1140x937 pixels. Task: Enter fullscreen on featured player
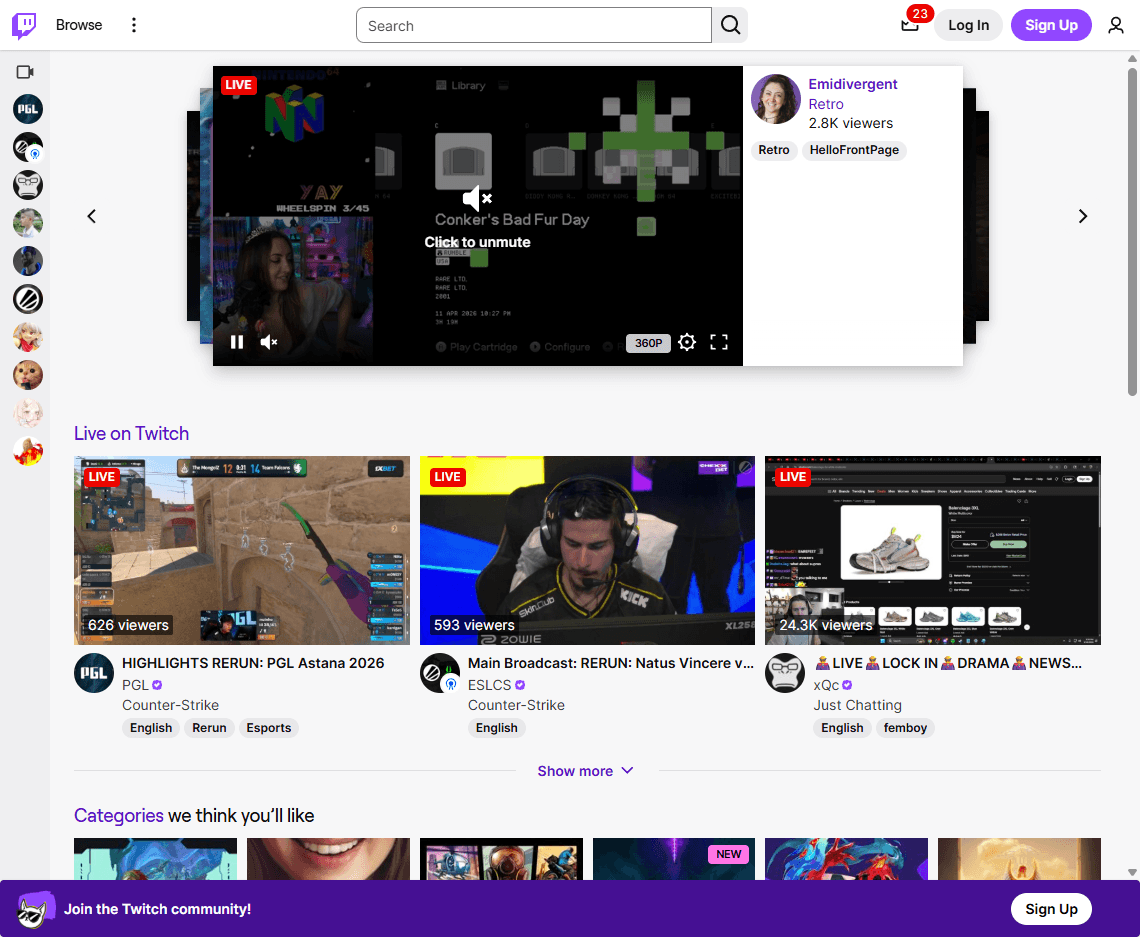tap(719, 342)
